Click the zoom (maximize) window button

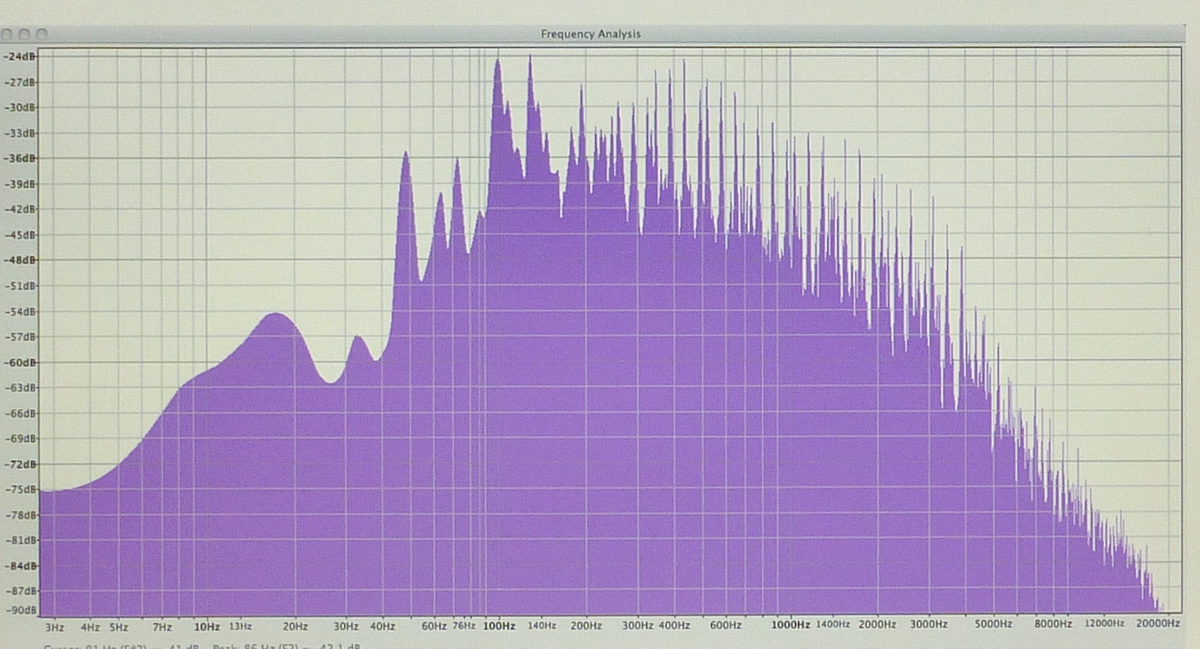[42, 34]
